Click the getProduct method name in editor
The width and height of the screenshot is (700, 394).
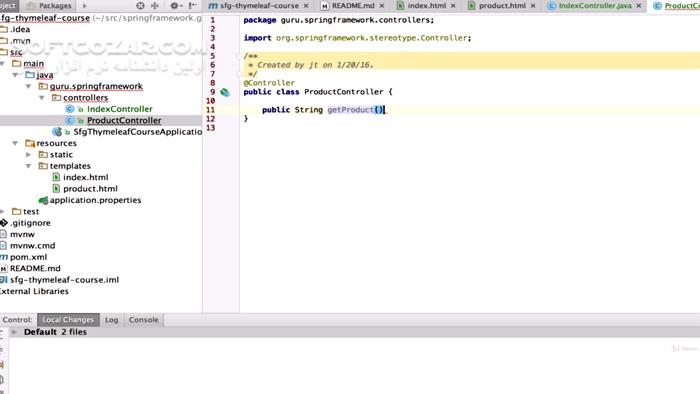(x=350, y=110)
